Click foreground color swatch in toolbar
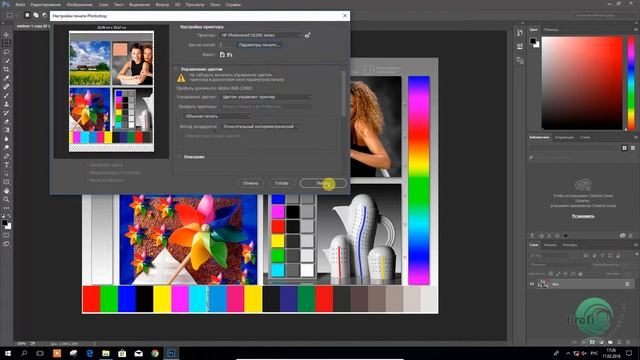 (4, 222)
